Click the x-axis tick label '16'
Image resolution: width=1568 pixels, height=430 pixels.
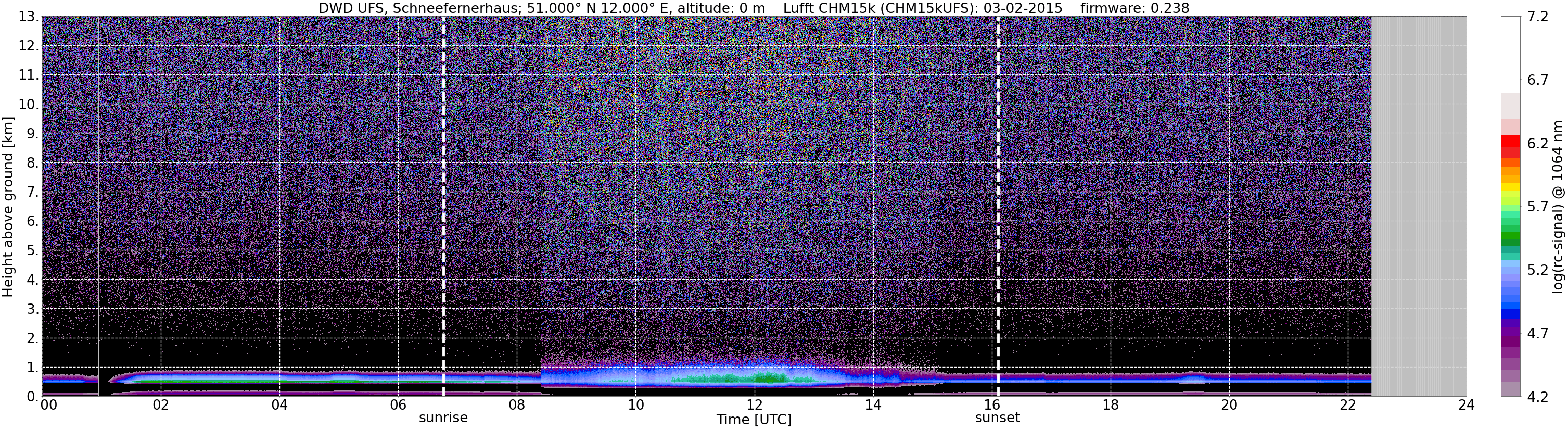(991, 405)
